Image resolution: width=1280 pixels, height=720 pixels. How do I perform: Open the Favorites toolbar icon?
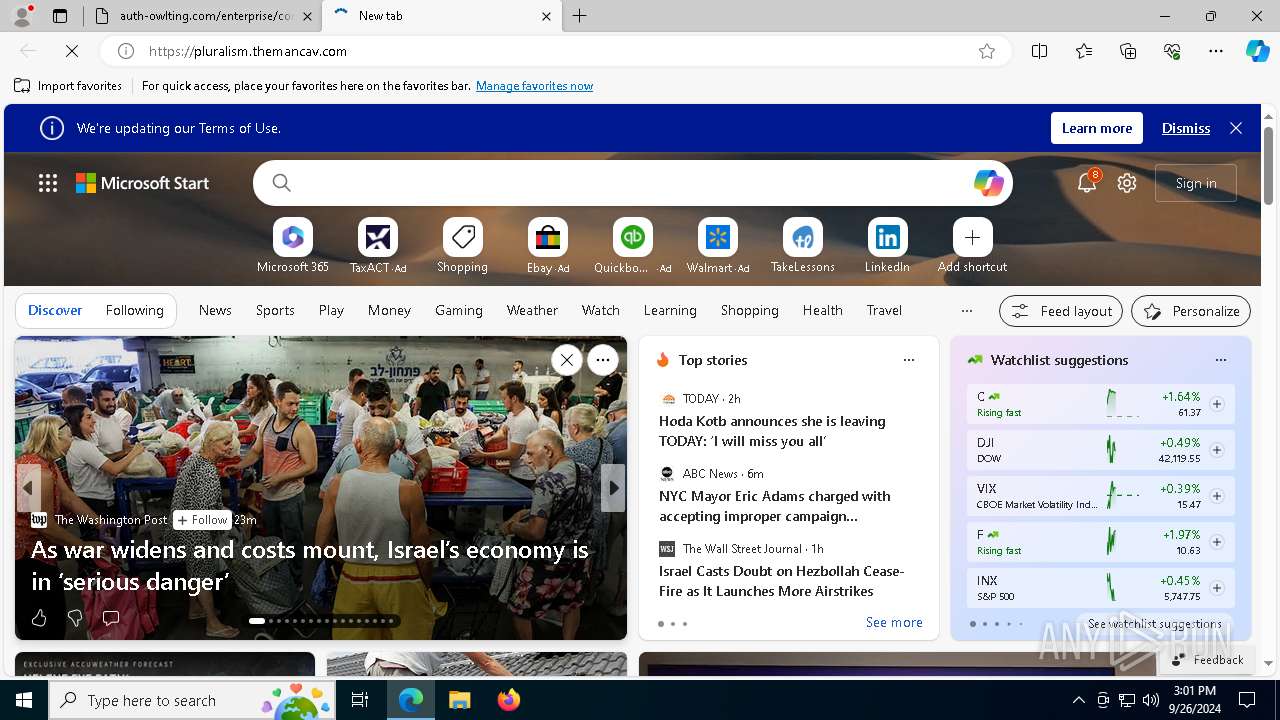[x=1084, y=51]
